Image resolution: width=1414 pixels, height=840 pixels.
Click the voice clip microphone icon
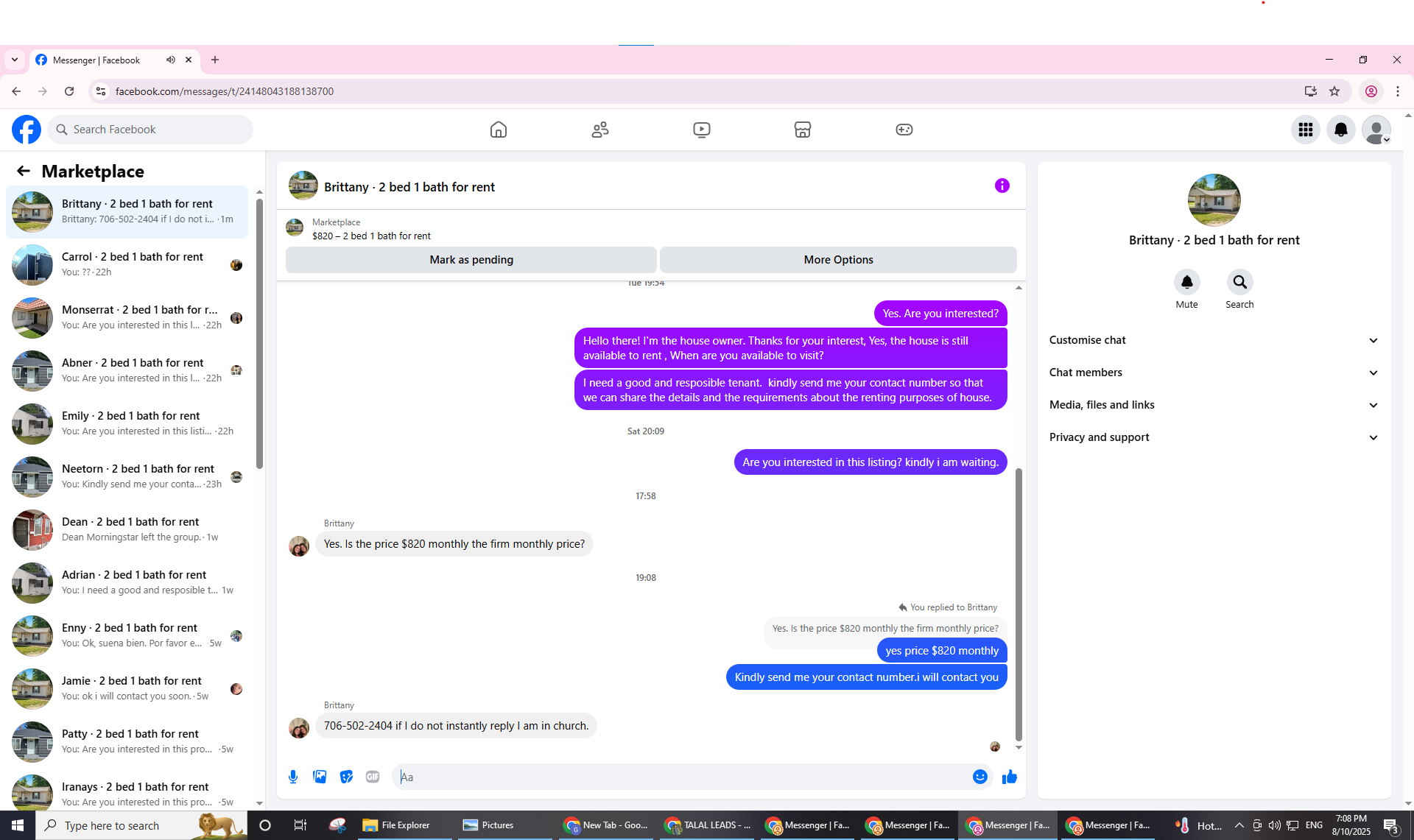[x=293, y=777]
